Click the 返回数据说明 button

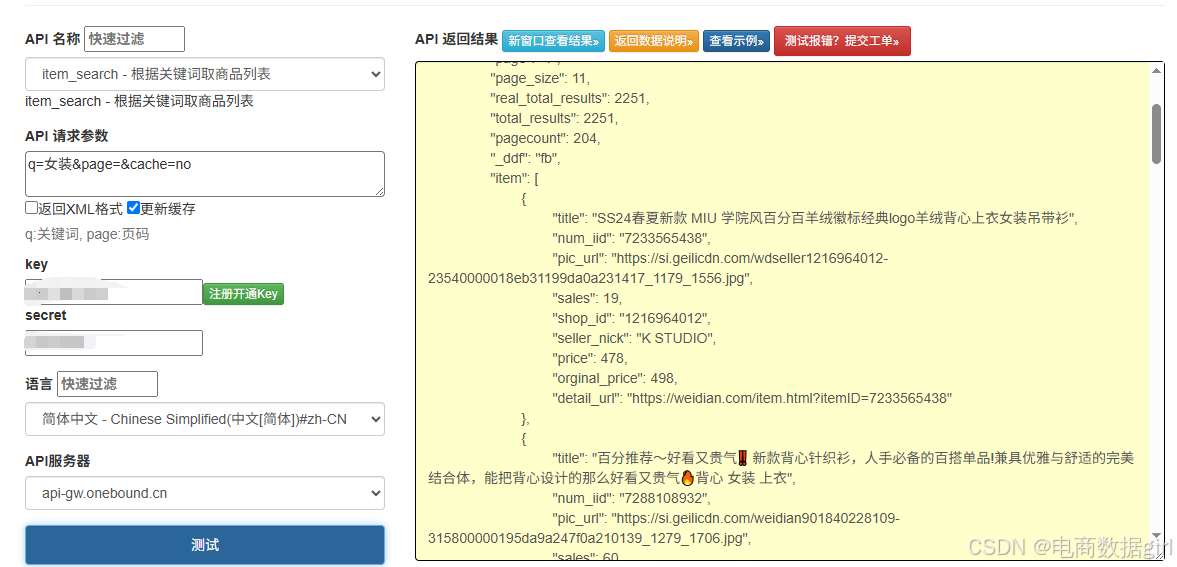coord(654,41)
